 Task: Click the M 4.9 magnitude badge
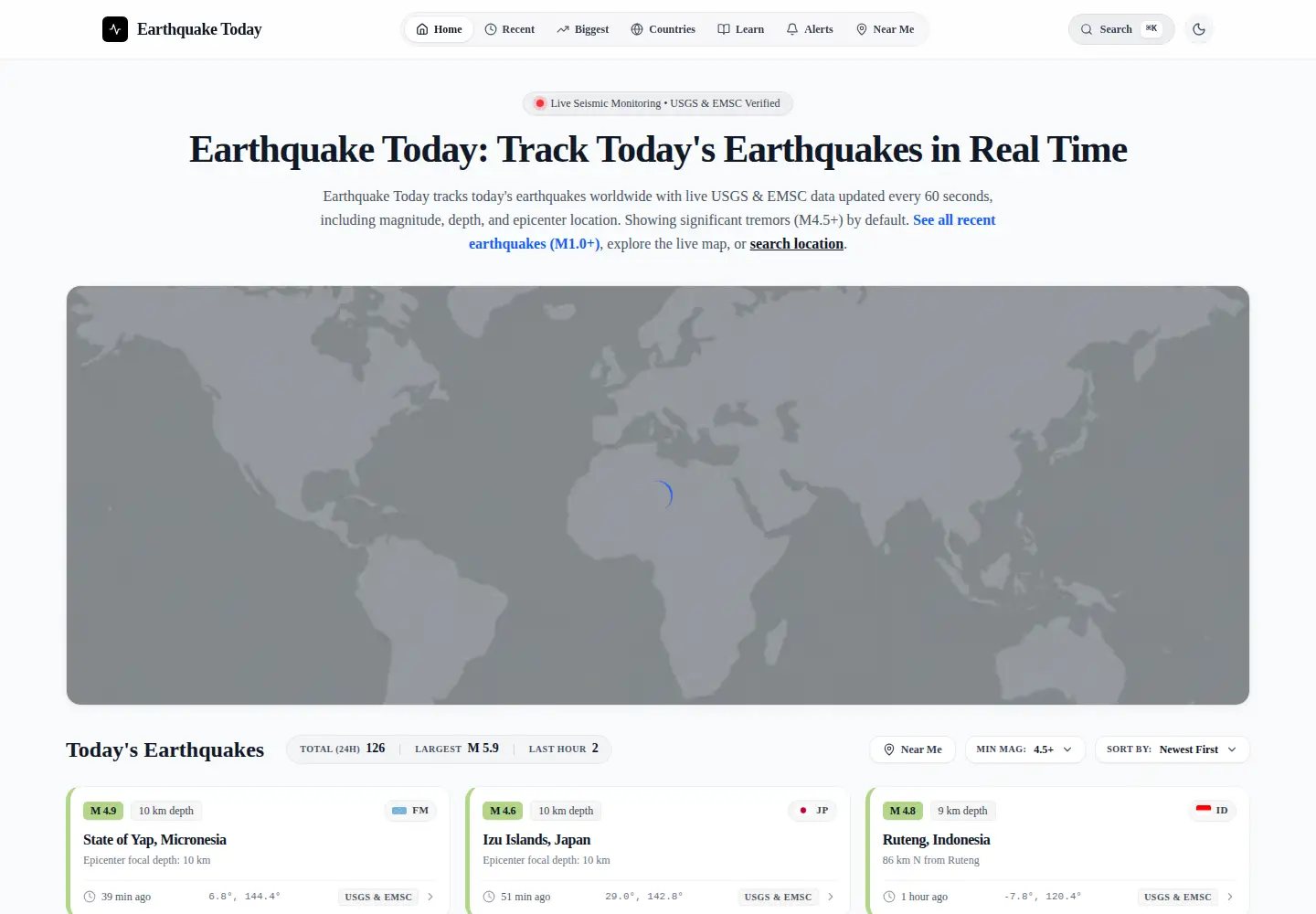coord(103,811)
